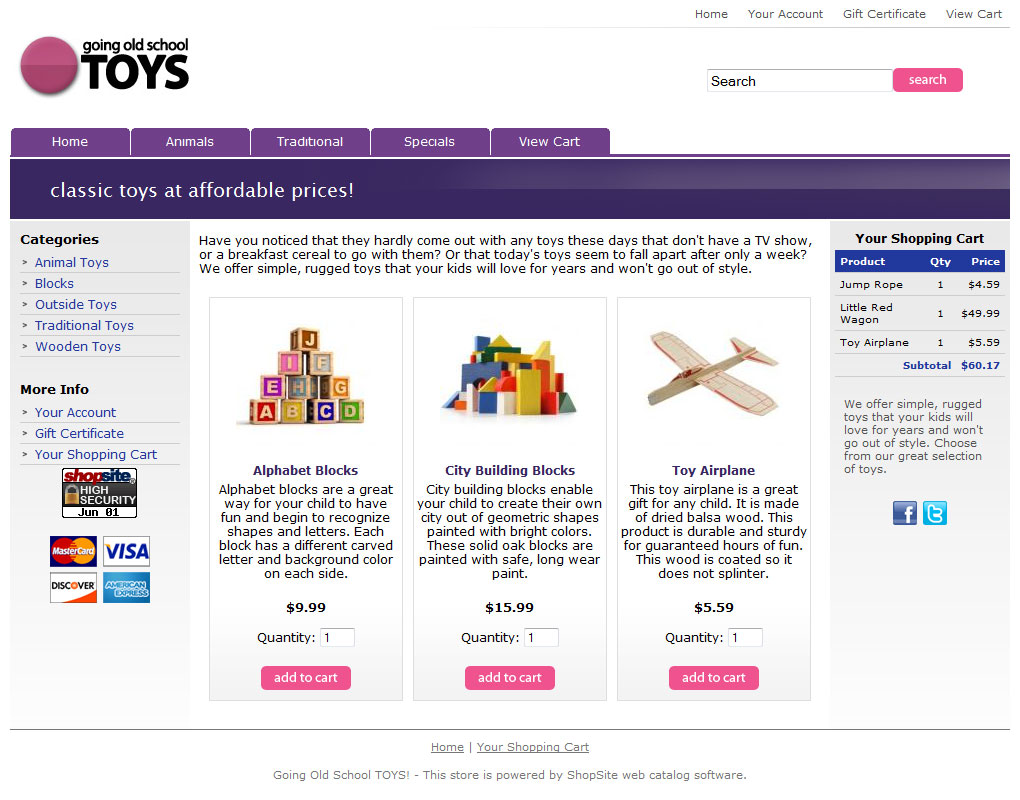Open the Wooden Toys category link
The width and height of the screenshot is (1020, 800).
[x=78, y=347]
